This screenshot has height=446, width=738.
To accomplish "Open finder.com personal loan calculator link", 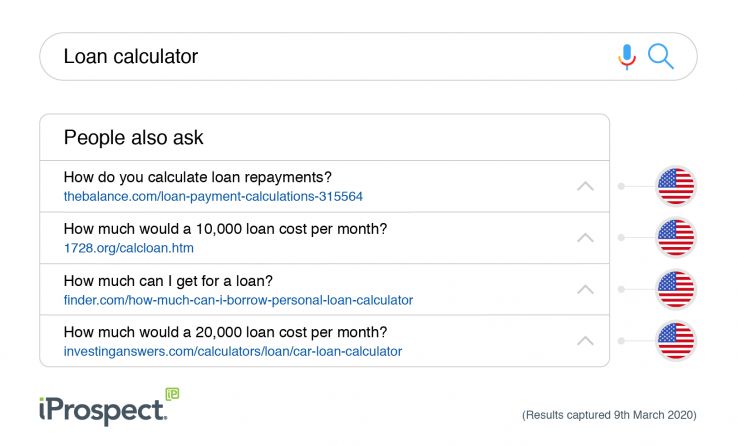I will tap(238, 300).
